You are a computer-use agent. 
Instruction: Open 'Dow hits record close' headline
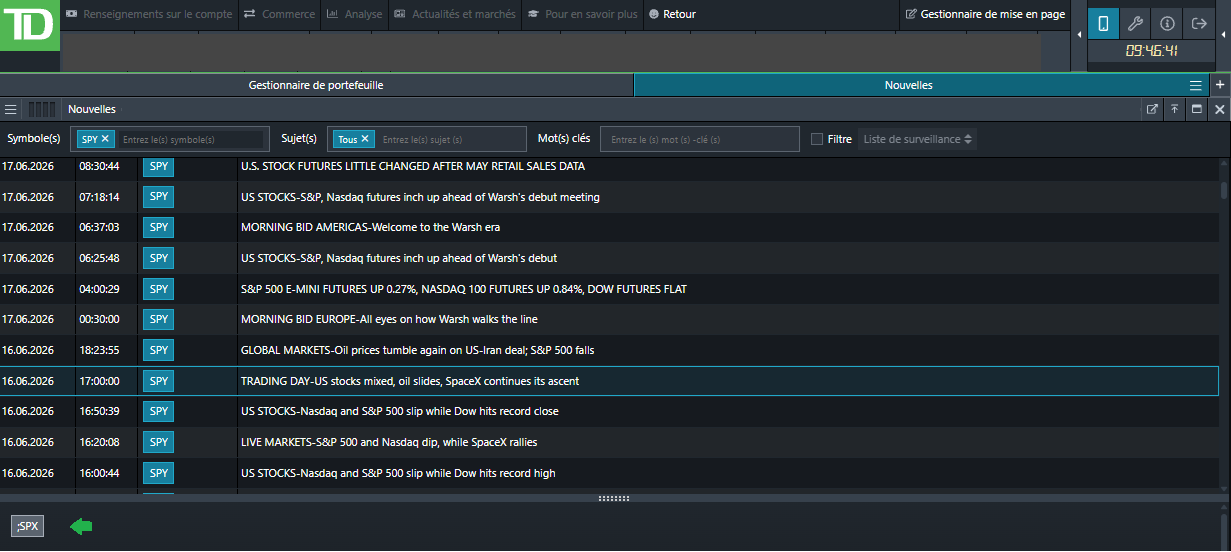[400, 411]
